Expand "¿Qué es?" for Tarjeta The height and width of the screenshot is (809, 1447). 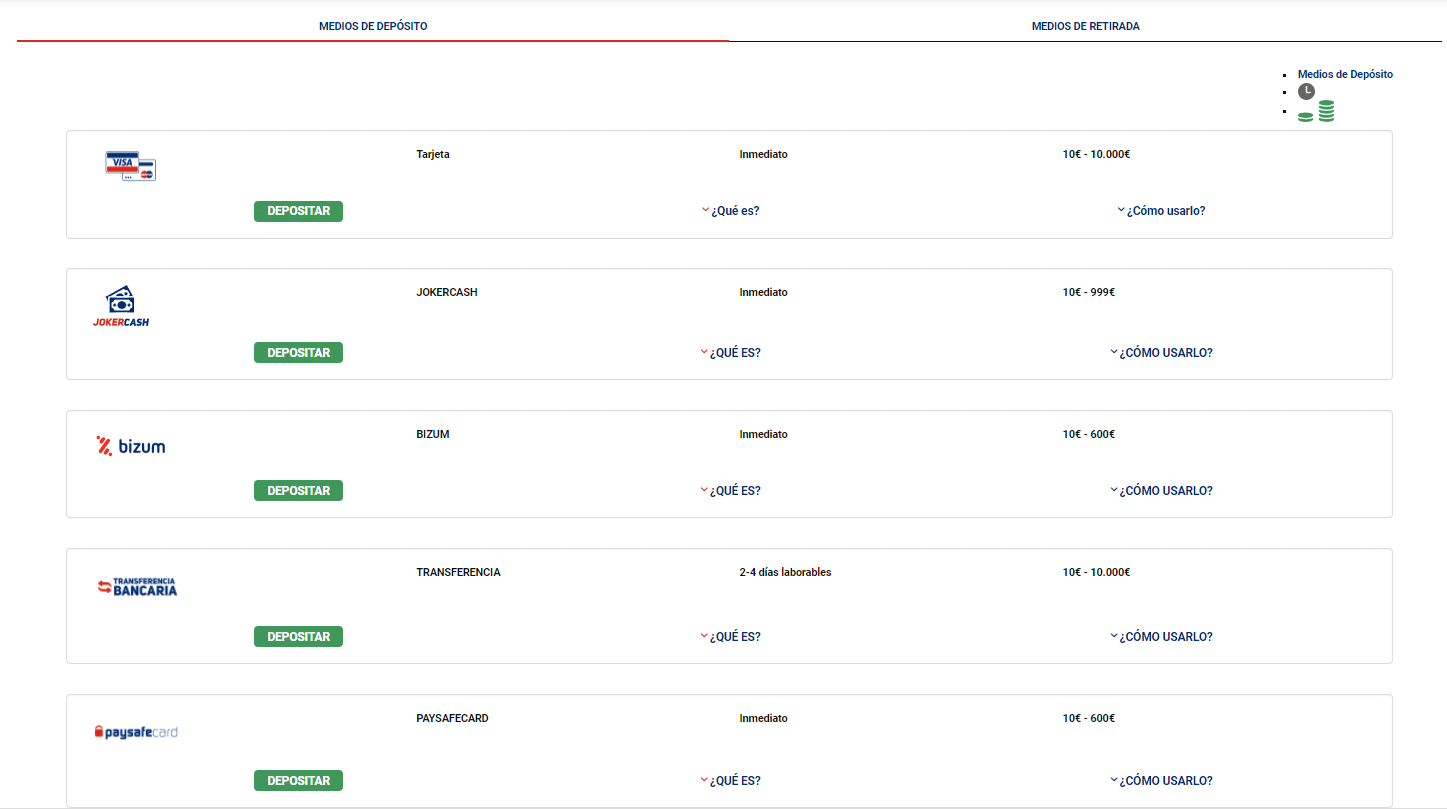tap(734, 211)
